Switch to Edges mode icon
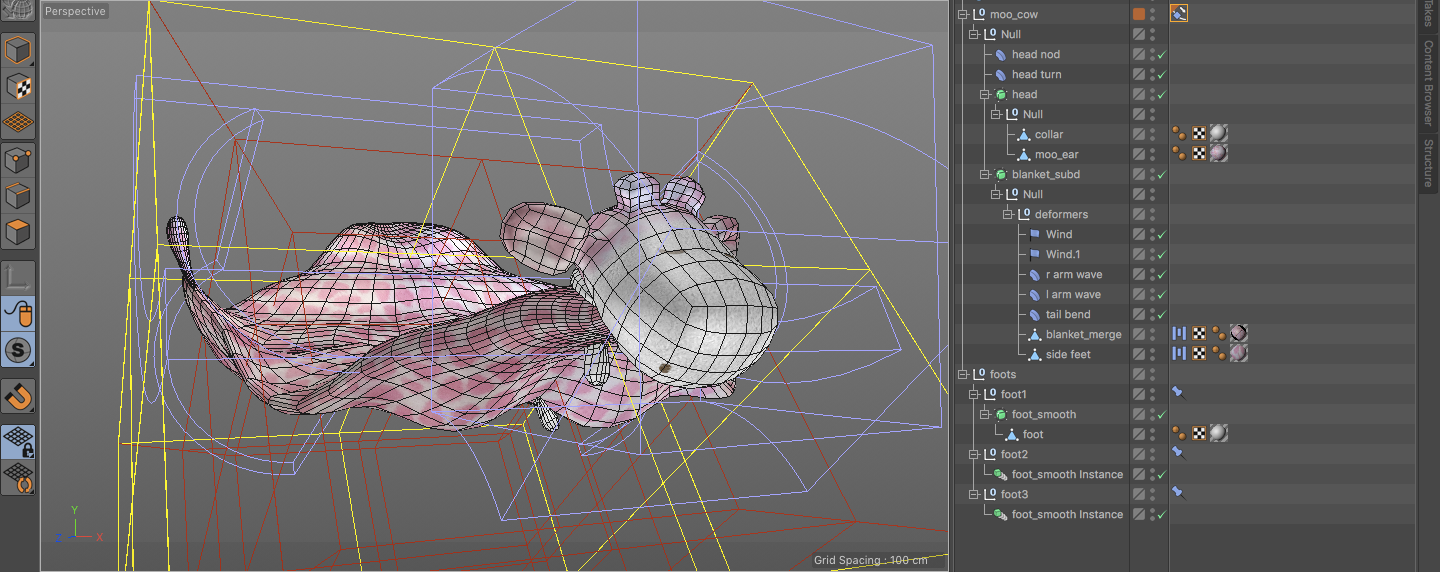This screenshot has width=1440, height=572. click(19, 196)
